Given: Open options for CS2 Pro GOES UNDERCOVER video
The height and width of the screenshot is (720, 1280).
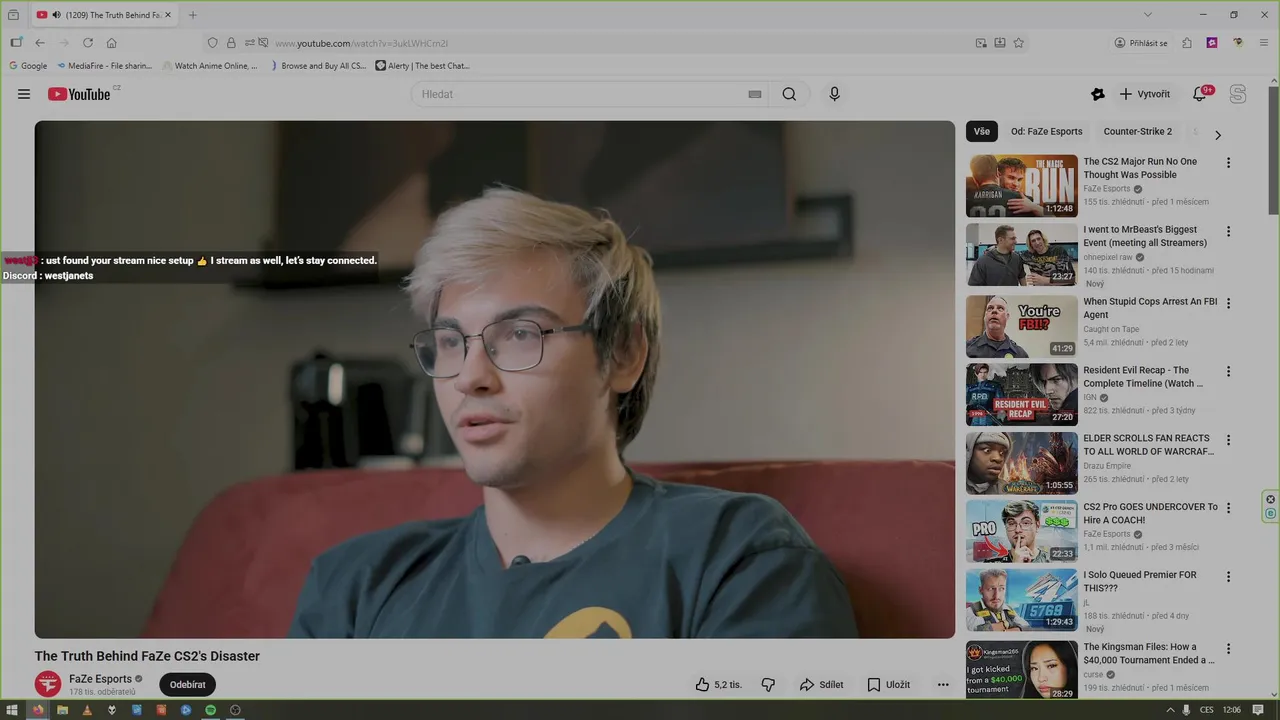Looking at the screenshot, I should pyautogui.click(x=1229, y=508).
